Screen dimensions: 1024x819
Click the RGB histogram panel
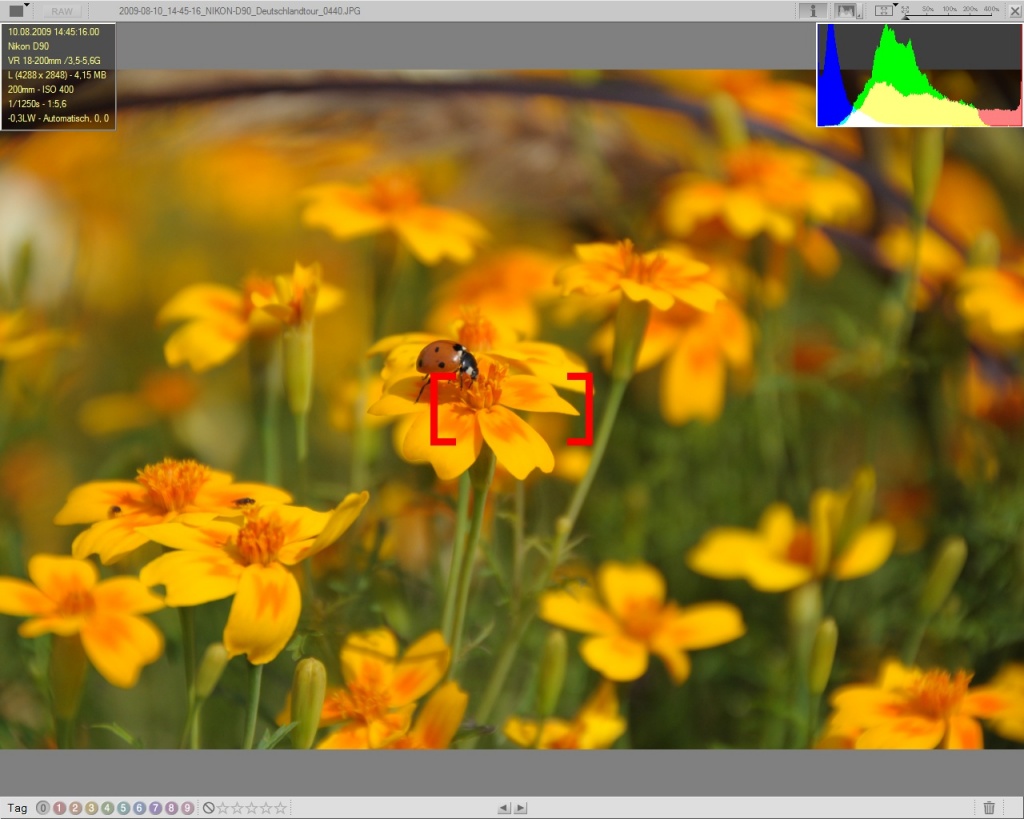(919, 74)
